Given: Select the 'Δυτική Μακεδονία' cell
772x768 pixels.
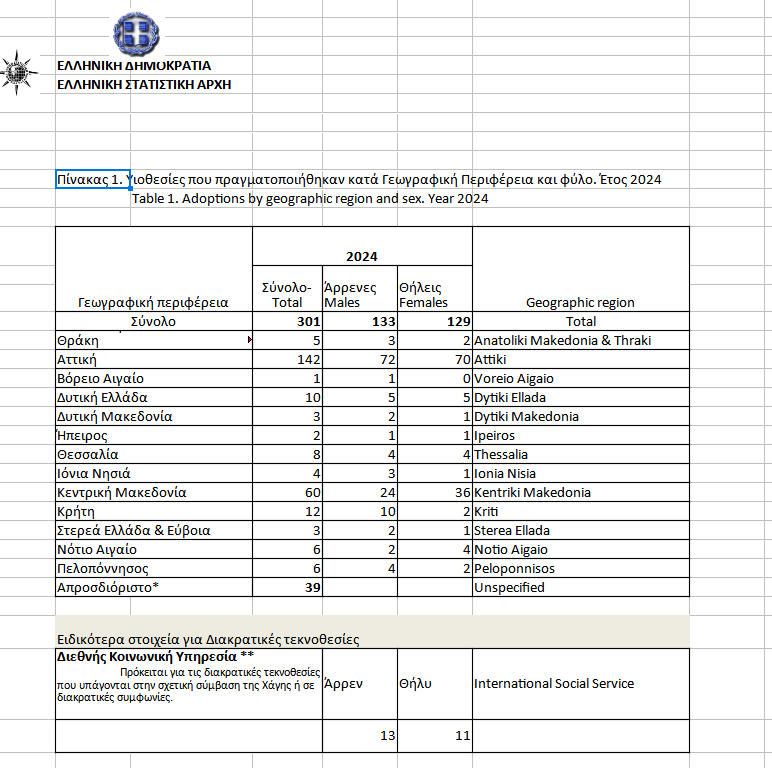Looking at the screenshot, I should pos(154,416).
